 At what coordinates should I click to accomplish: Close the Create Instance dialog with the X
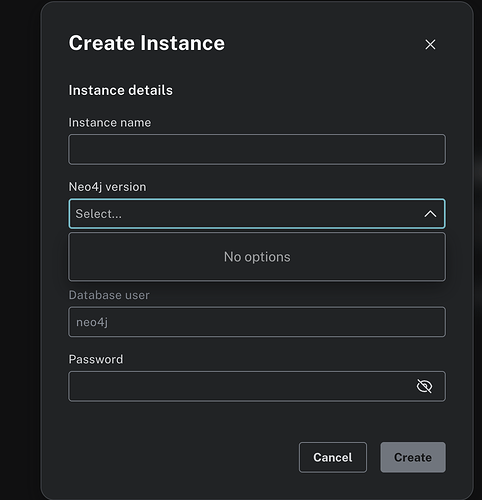pyautogui.click(x=430, y=44)
